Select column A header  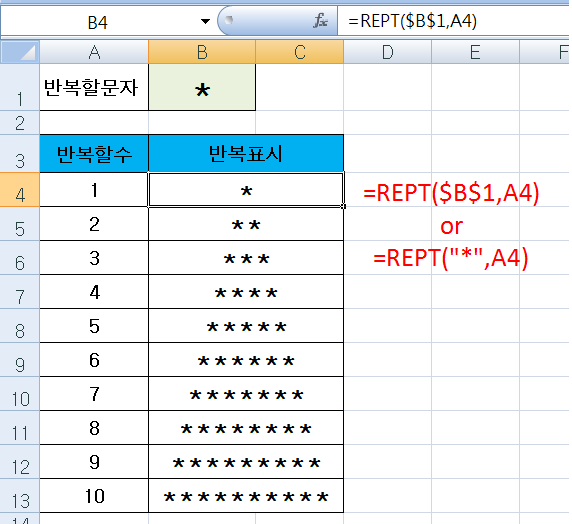tap(94, 52)
